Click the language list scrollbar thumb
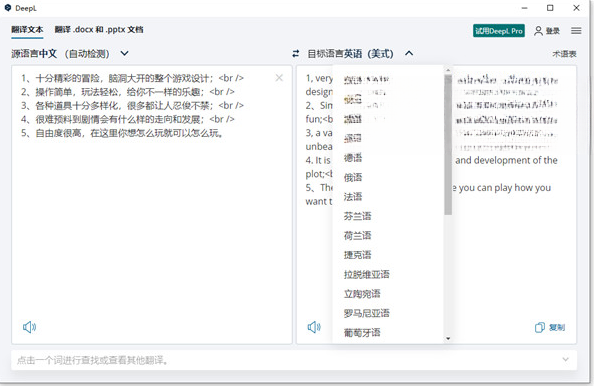Screen dimensions: 594x386 pyautogui.click(x=448, y=145)
